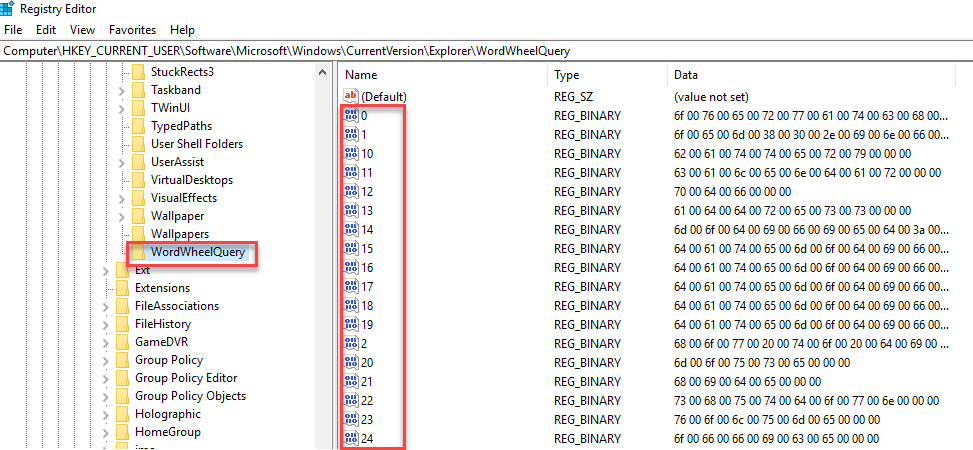Click the binary value icon for entry 0
The width and height of the screenshot is (973, 450).
pyautogui.click(x=351, y=115)
